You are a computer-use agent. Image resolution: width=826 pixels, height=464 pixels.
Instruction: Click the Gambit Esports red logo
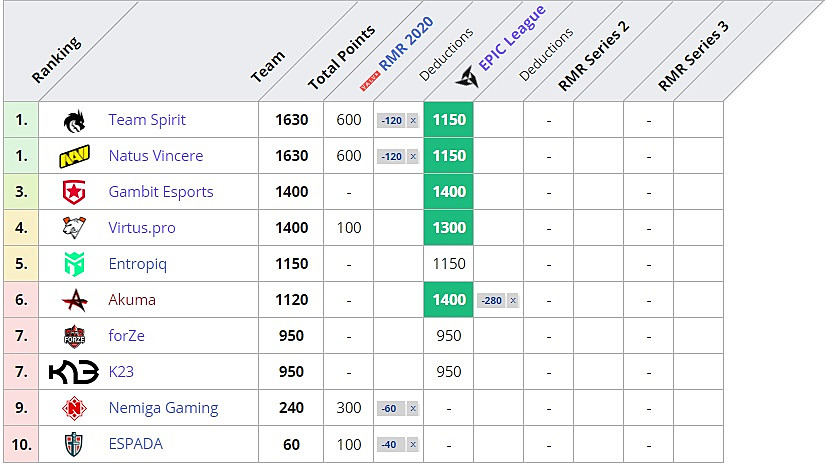[x=74, y=192]
